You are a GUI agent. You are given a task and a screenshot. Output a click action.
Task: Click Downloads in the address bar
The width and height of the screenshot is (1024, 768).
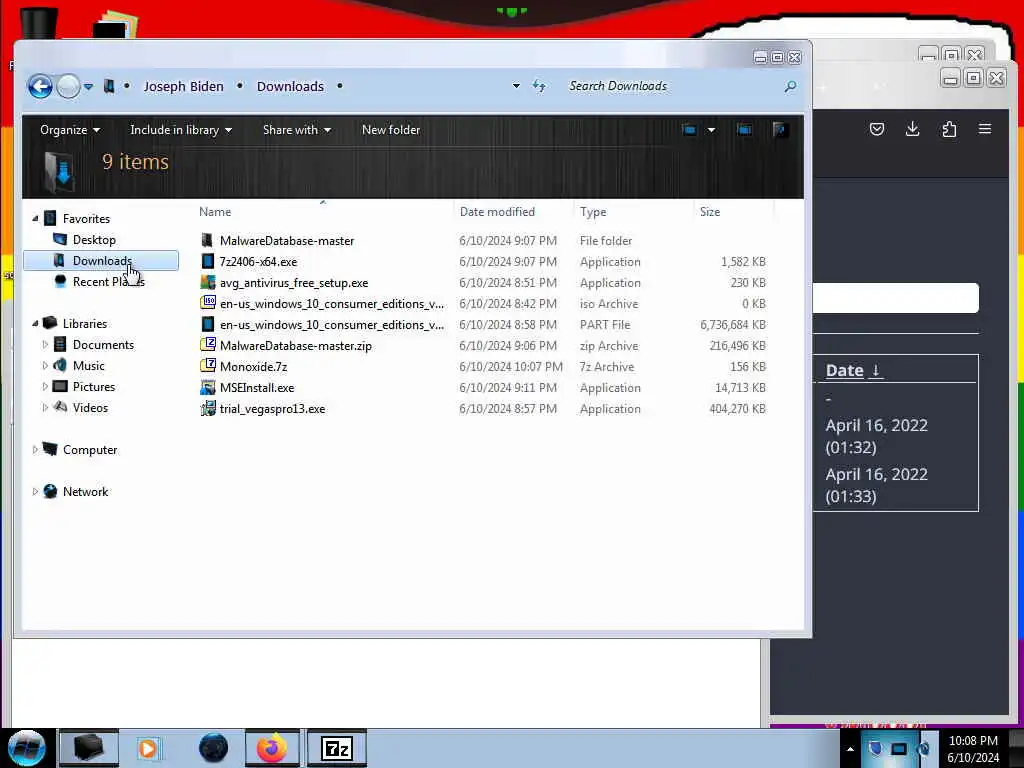[x=290, y=86]
